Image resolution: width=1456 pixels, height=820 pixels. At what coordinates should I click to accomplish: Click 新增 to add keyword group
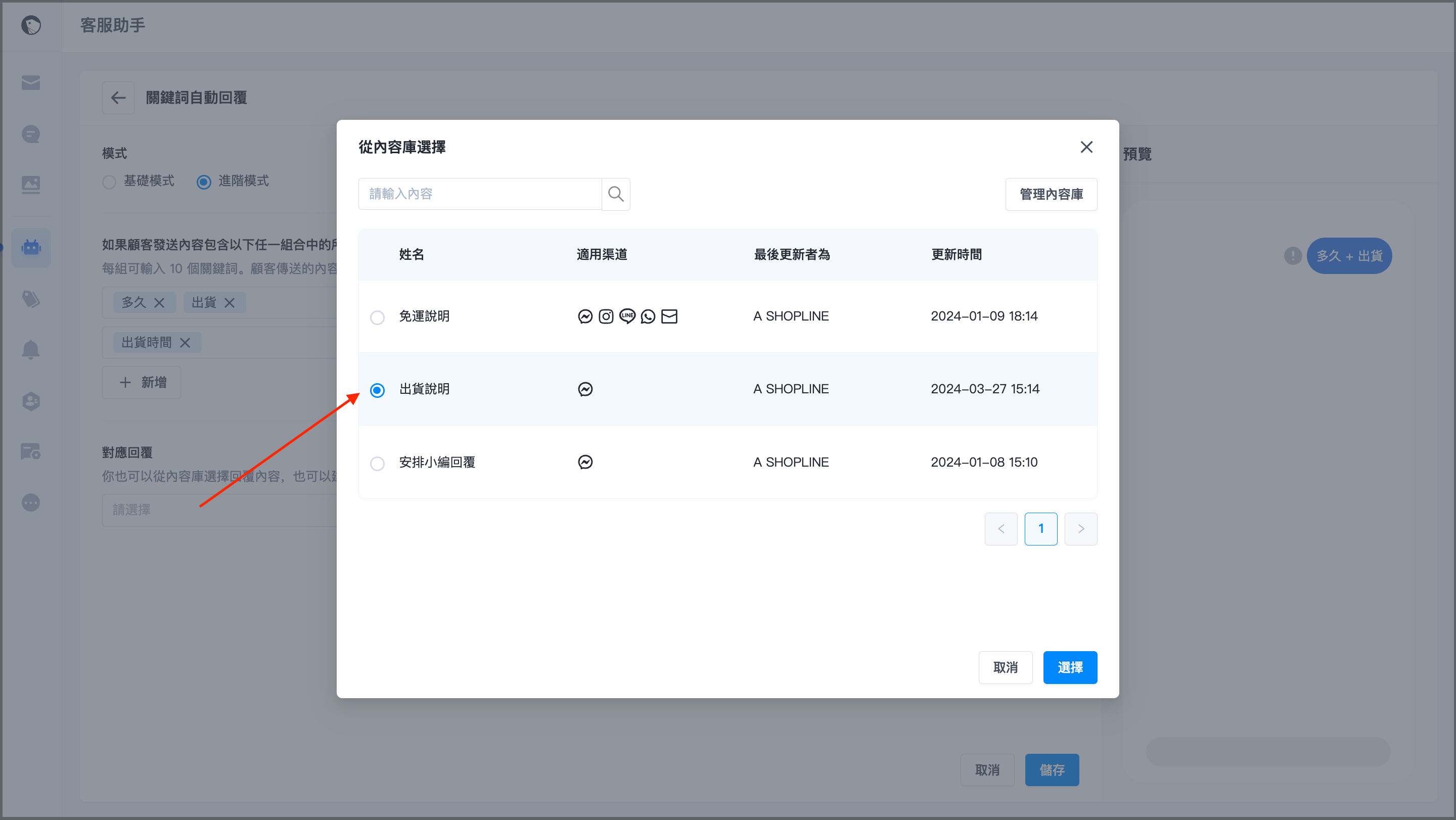(x=142, y=383)
